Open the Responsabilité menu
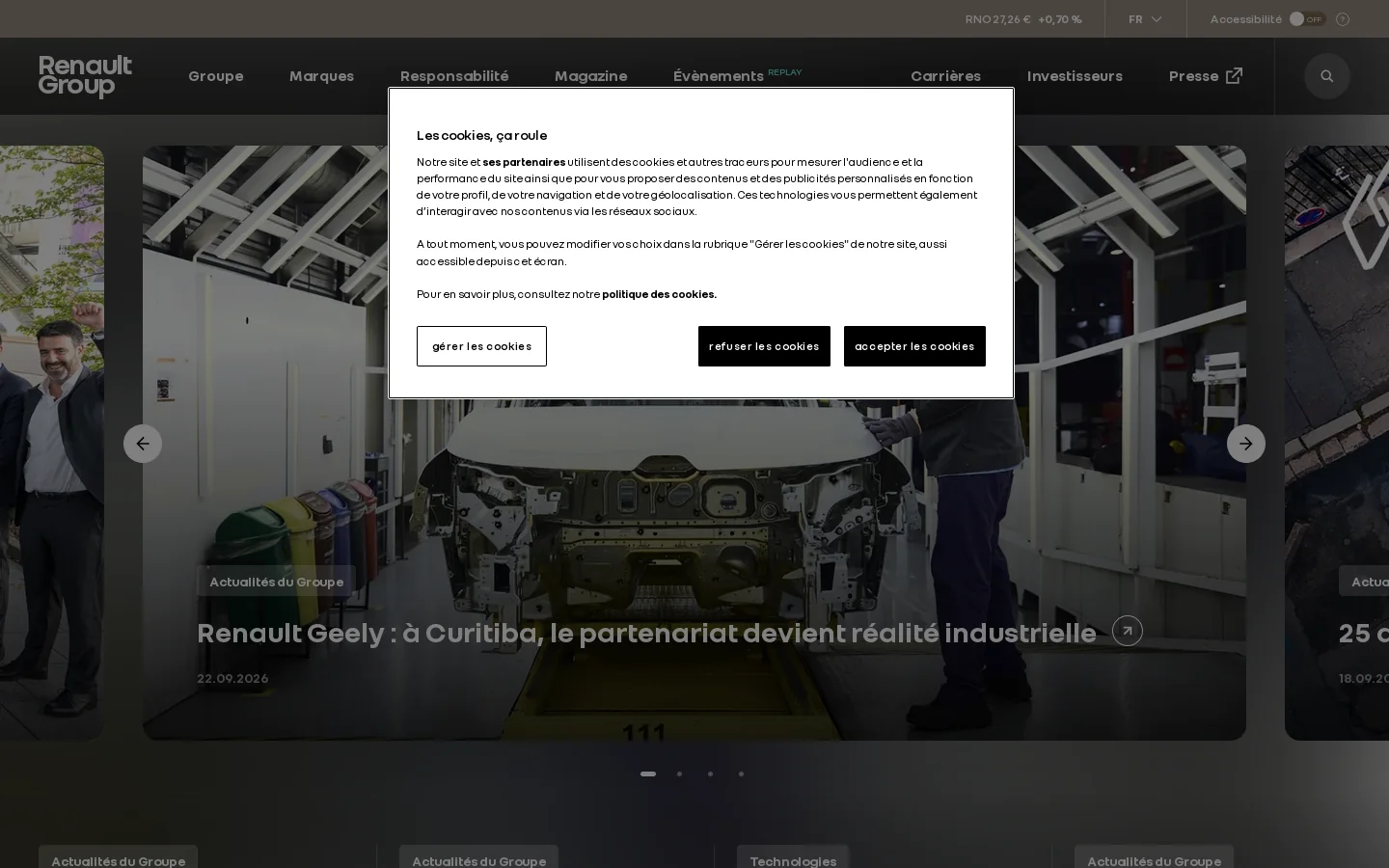This screenshot has width=1389, height=868. point(454,76)
